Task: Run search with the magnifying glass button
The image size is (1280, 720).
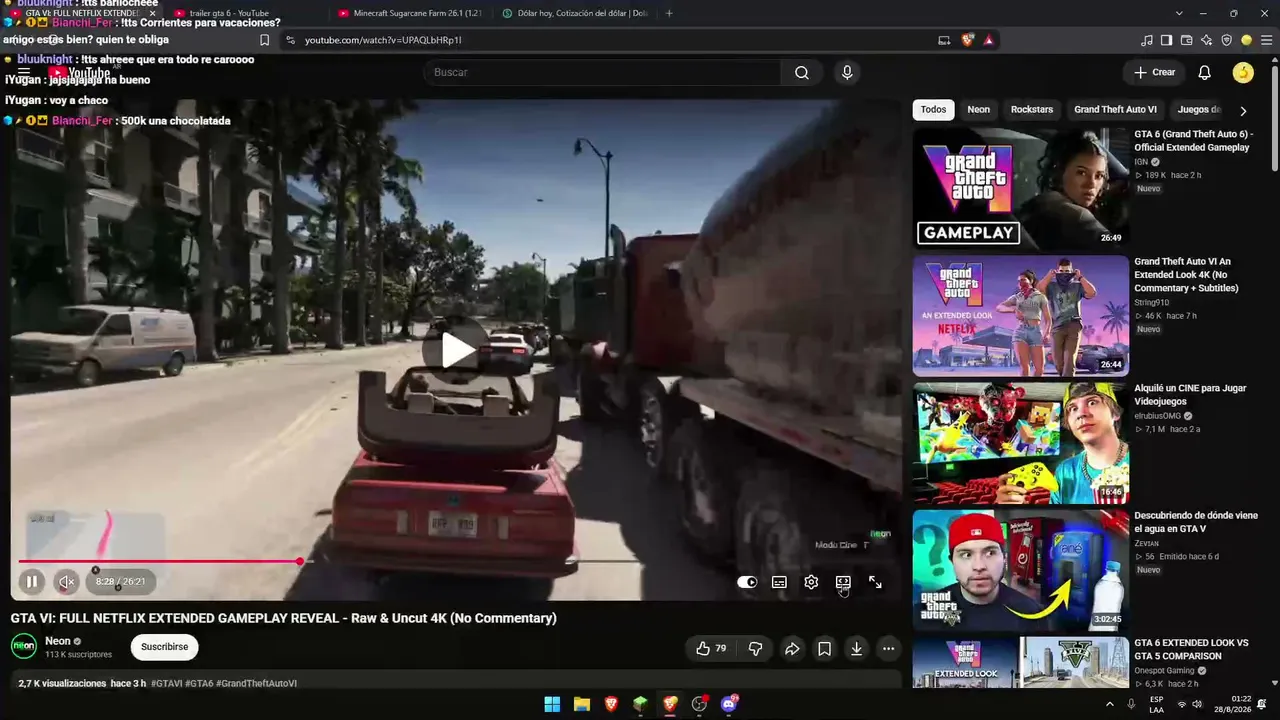Action: [x=802, y=72]
